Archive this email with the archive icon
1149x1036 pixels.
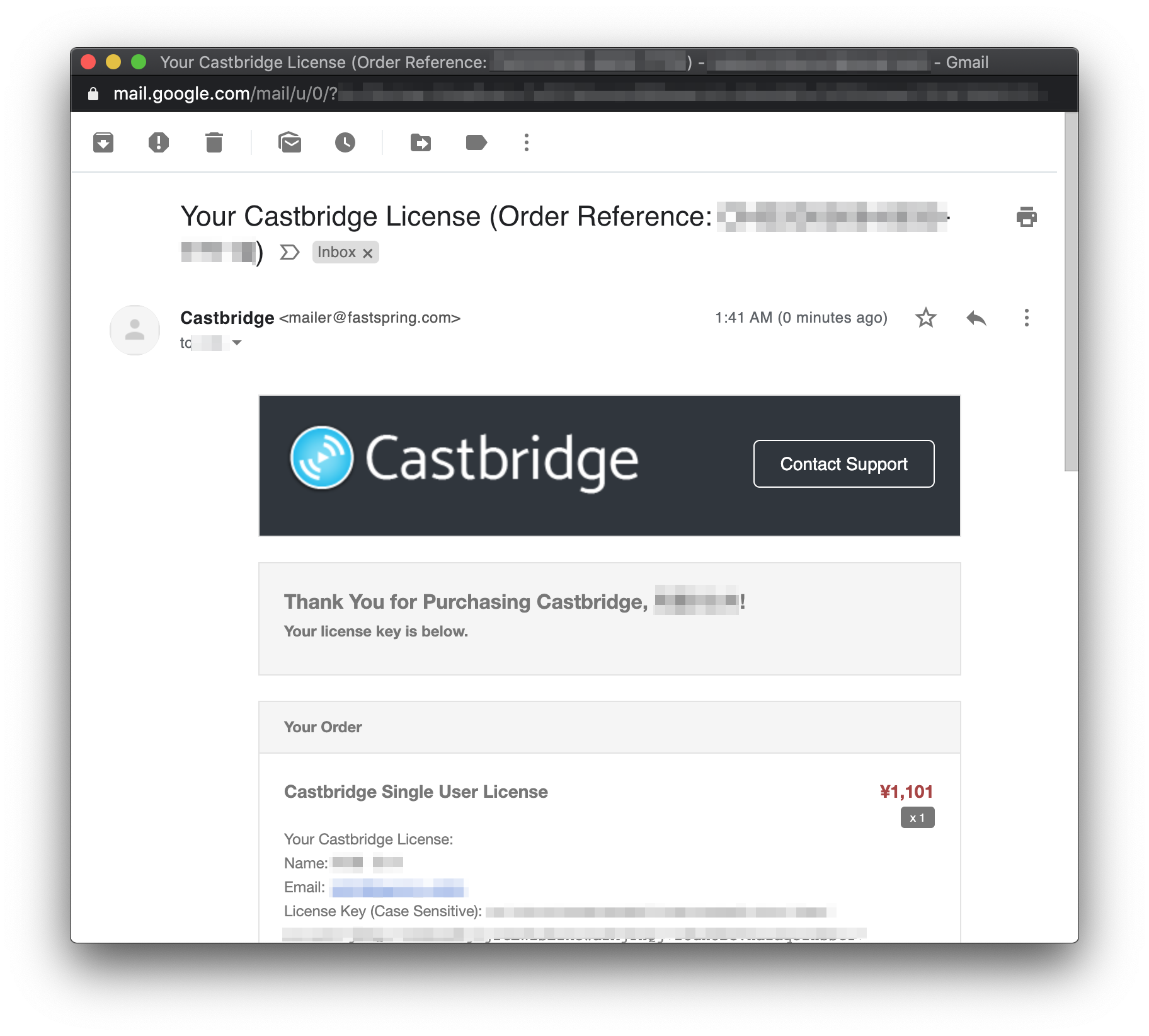click(x=103, y=142)
